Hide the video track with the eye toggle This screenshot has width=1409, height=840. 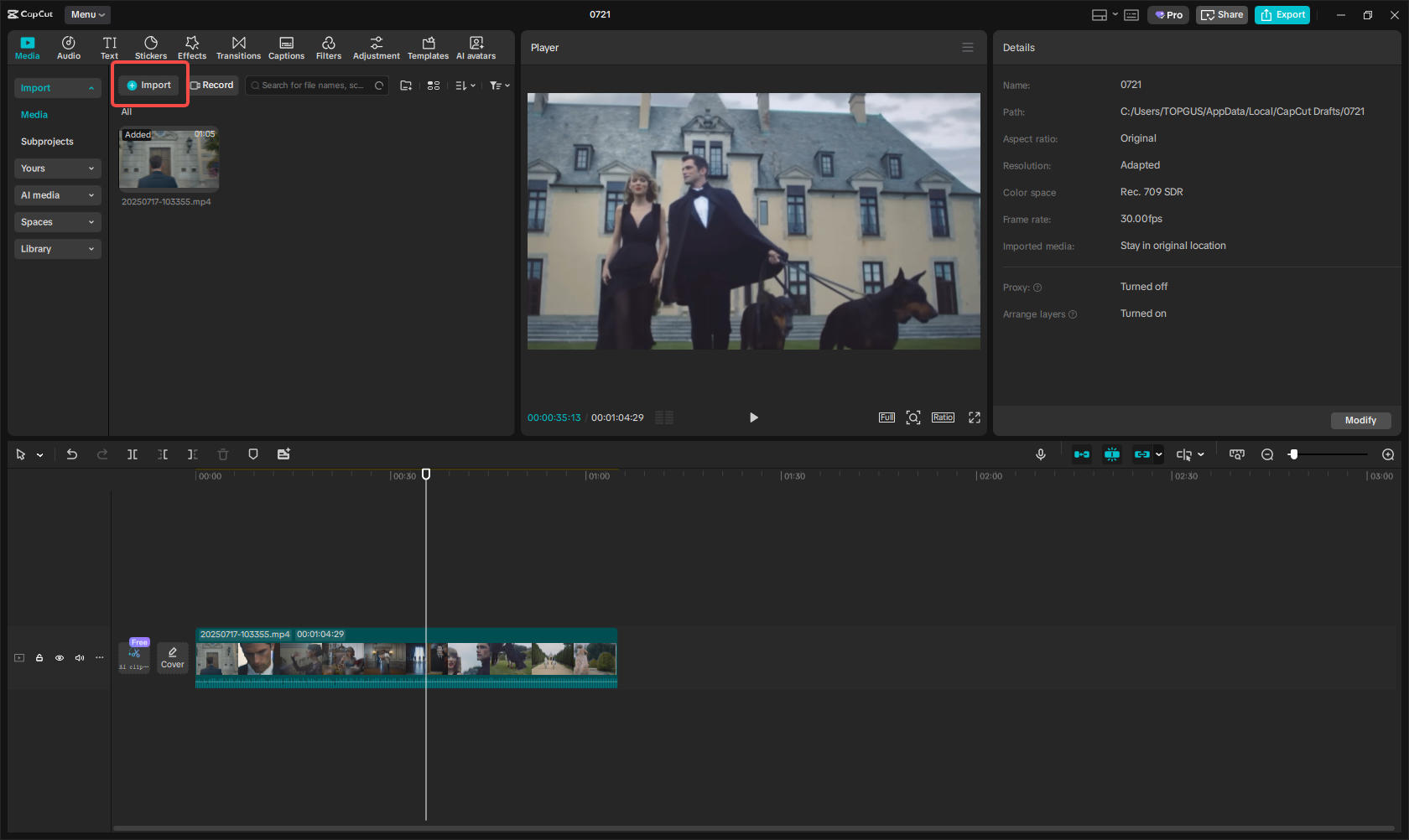[x=59, y=658]
